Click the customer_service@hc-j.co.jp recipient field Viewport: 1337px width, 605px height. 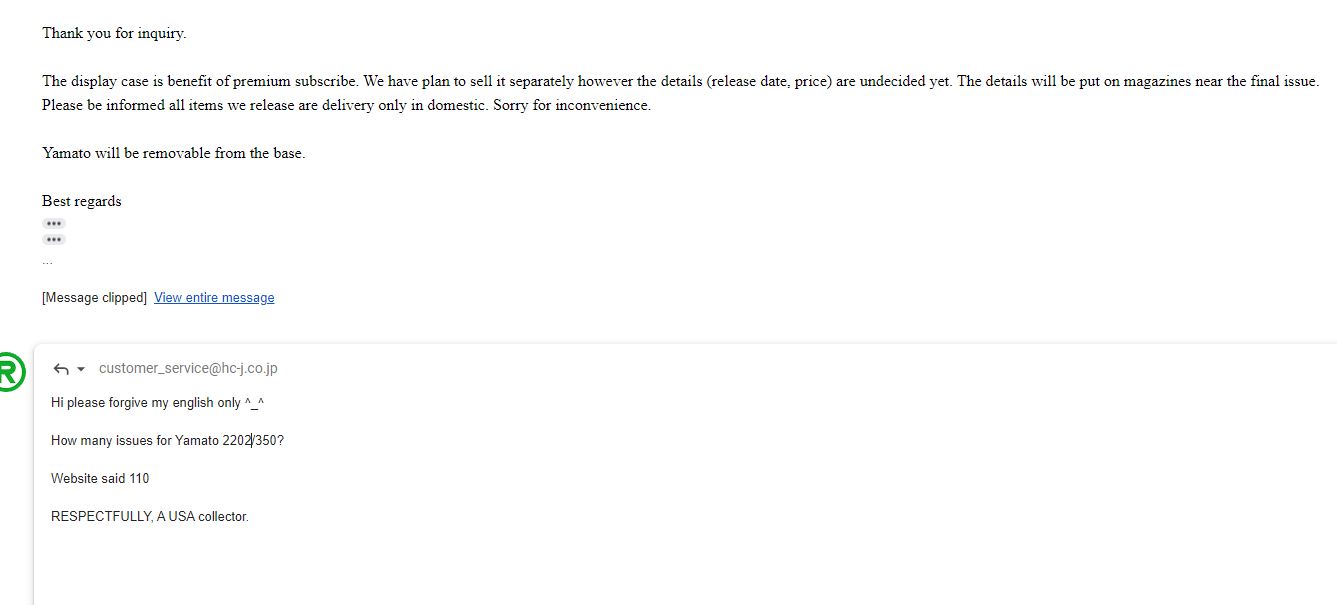pos(188,368)
